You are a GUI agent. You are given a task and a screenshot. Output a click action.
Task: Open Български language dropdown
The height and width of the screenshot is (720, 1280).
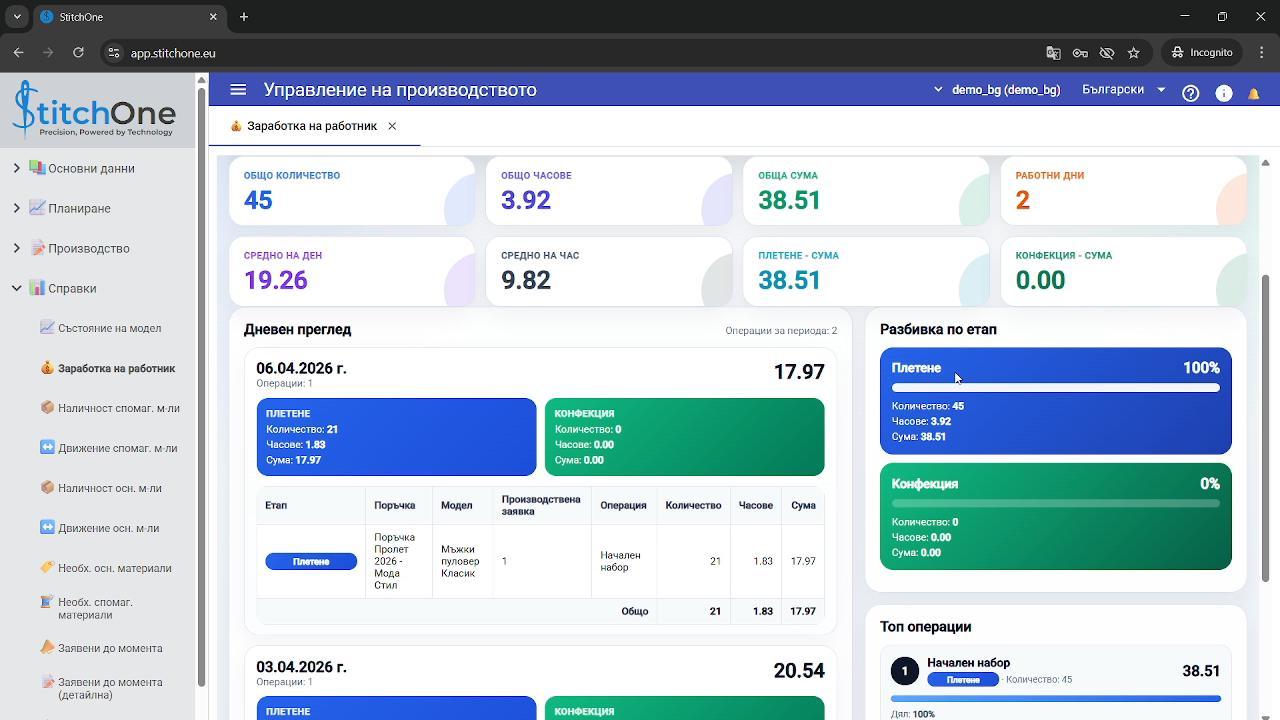(x=1124, y=90)
